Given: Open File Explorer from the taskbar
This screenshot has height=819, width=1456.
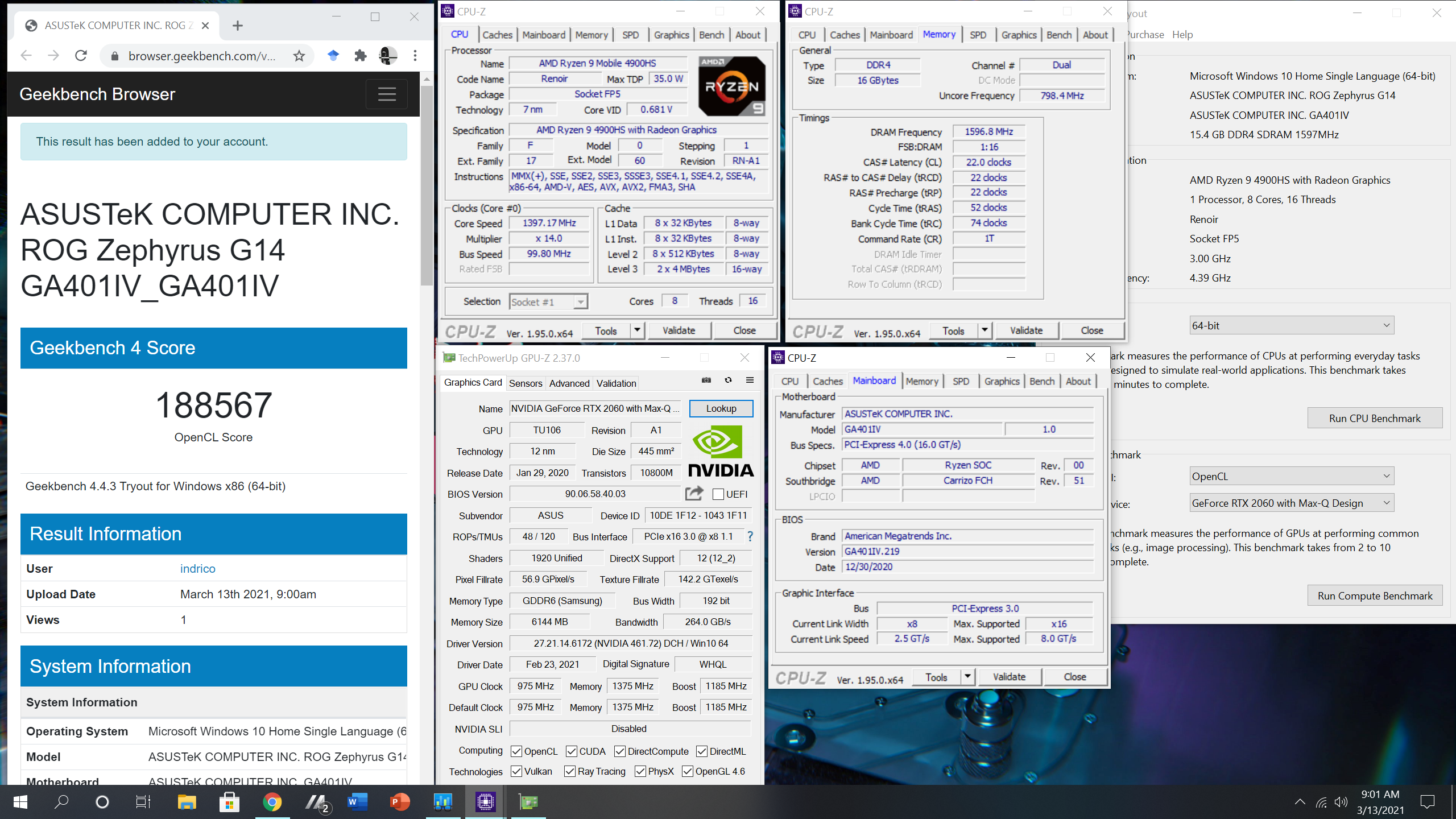Looking at the screenshot, I should coord(187,802).
